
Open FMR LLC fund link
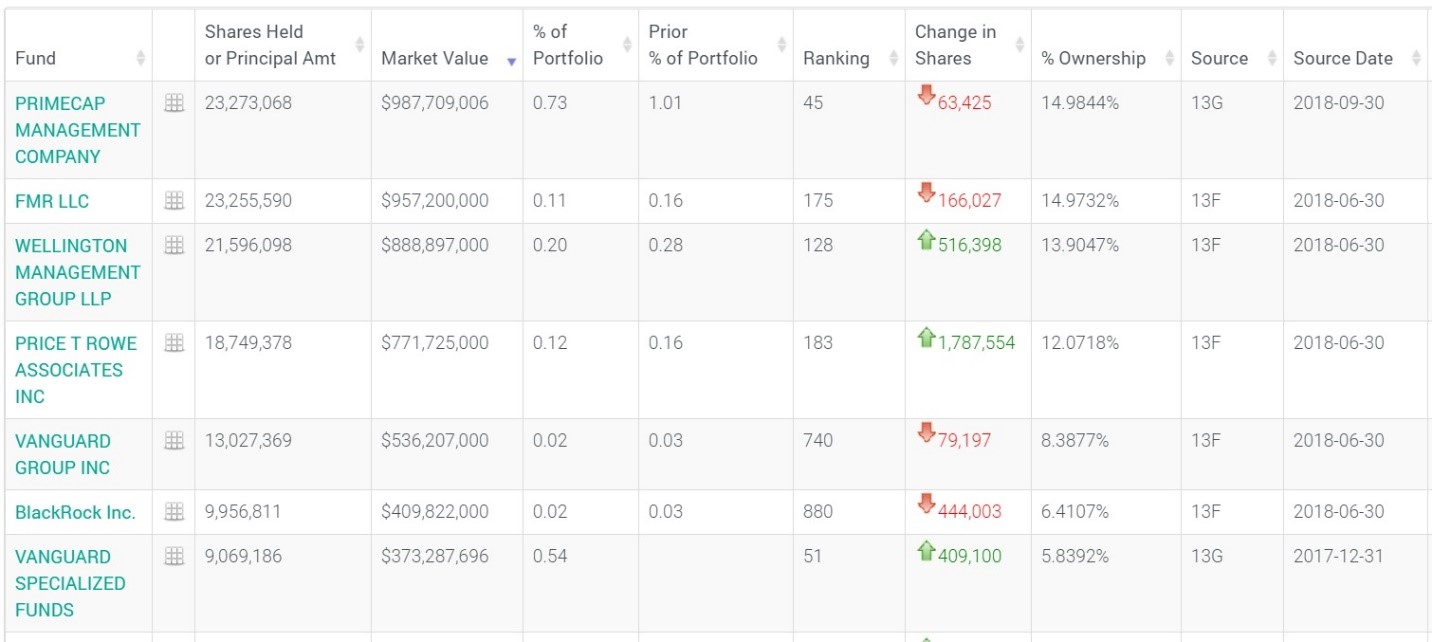point(52,201)
